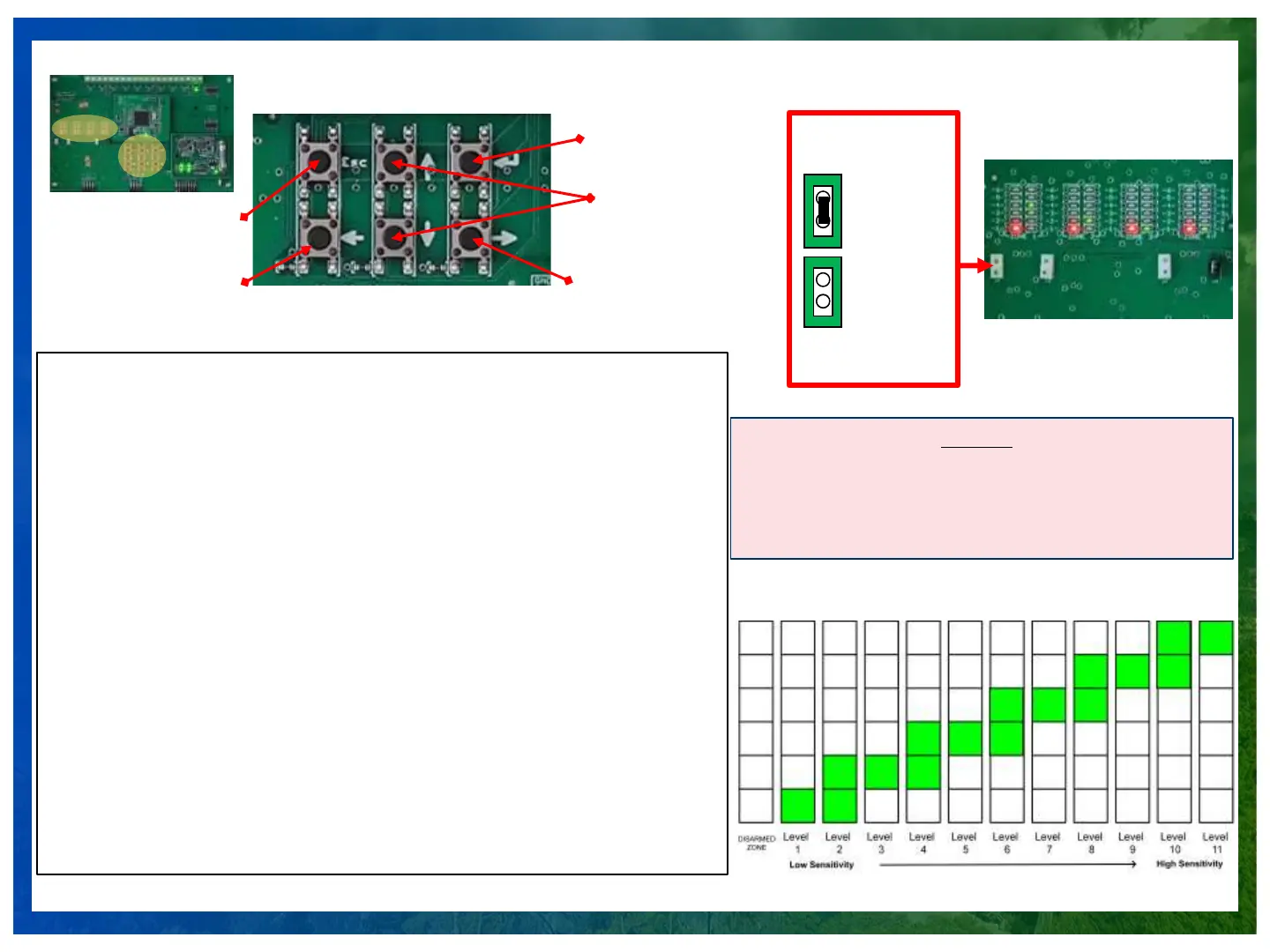Select the LED display board photo
This screenshot has width=1270, height=952.
point(1108,239)
